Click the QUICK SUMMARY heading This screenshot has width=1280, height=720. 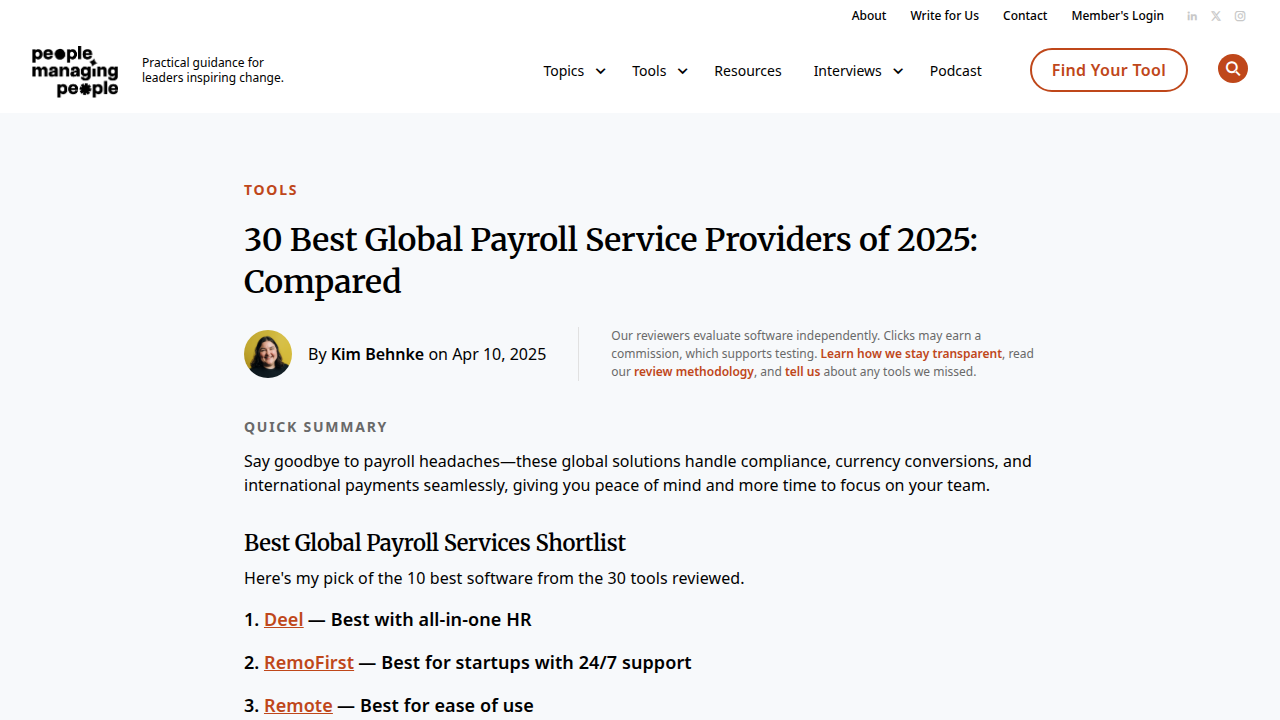point(316,427)
